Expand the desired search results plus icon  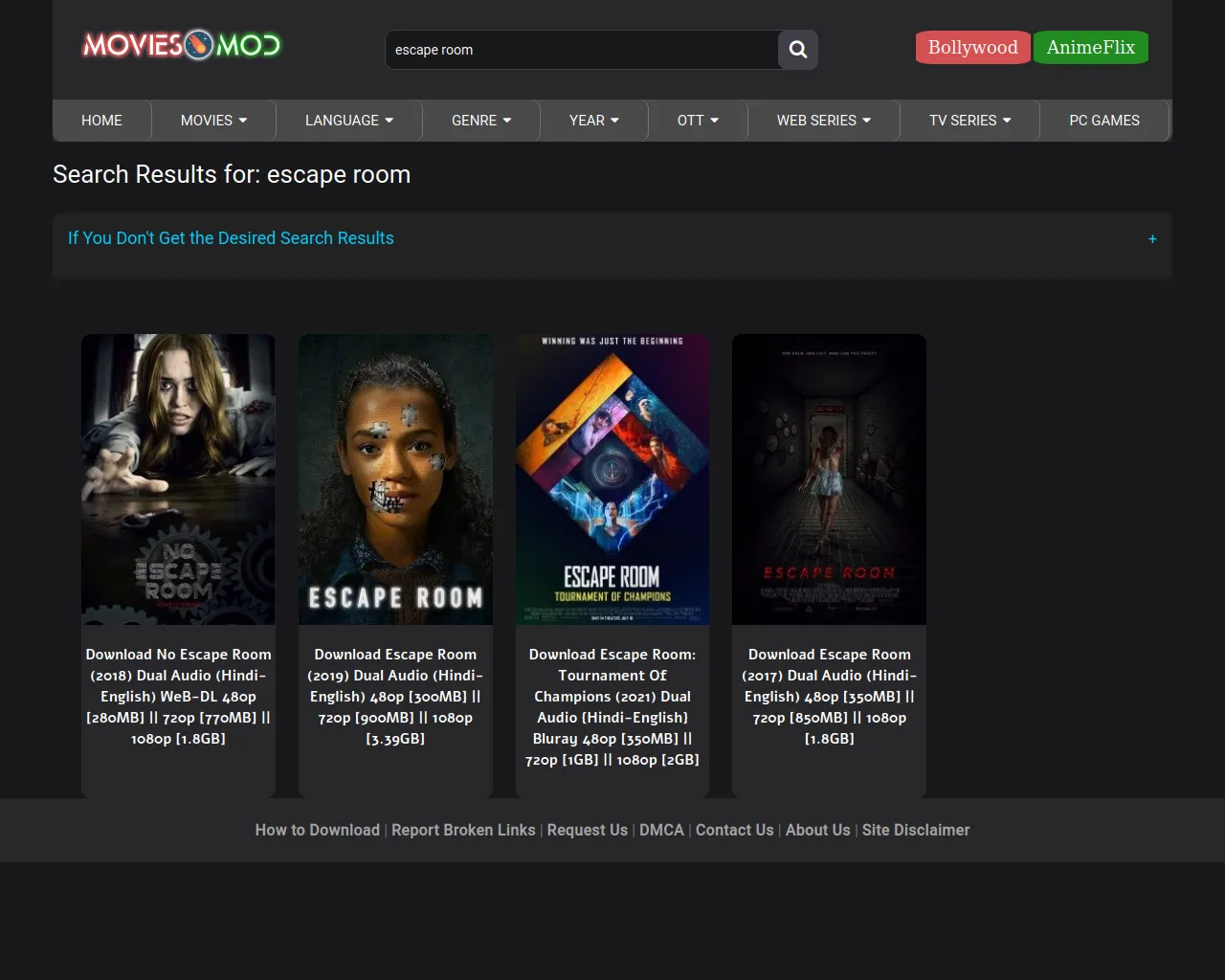click(1152, 239)
